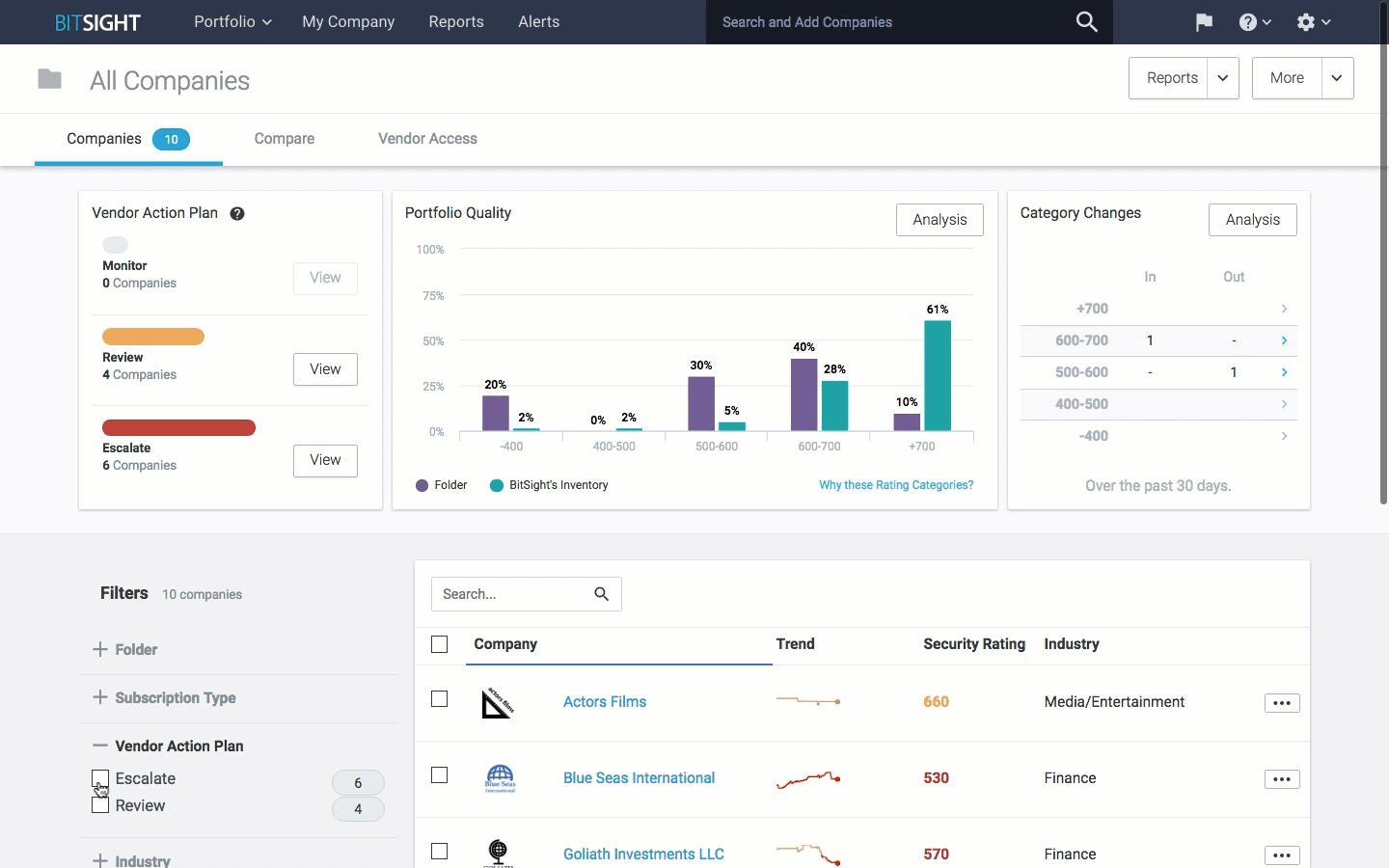Click the settings gear icon
Viewport: 1389px width, 868px height.
pyautogui.click(x=1307, y=21)
